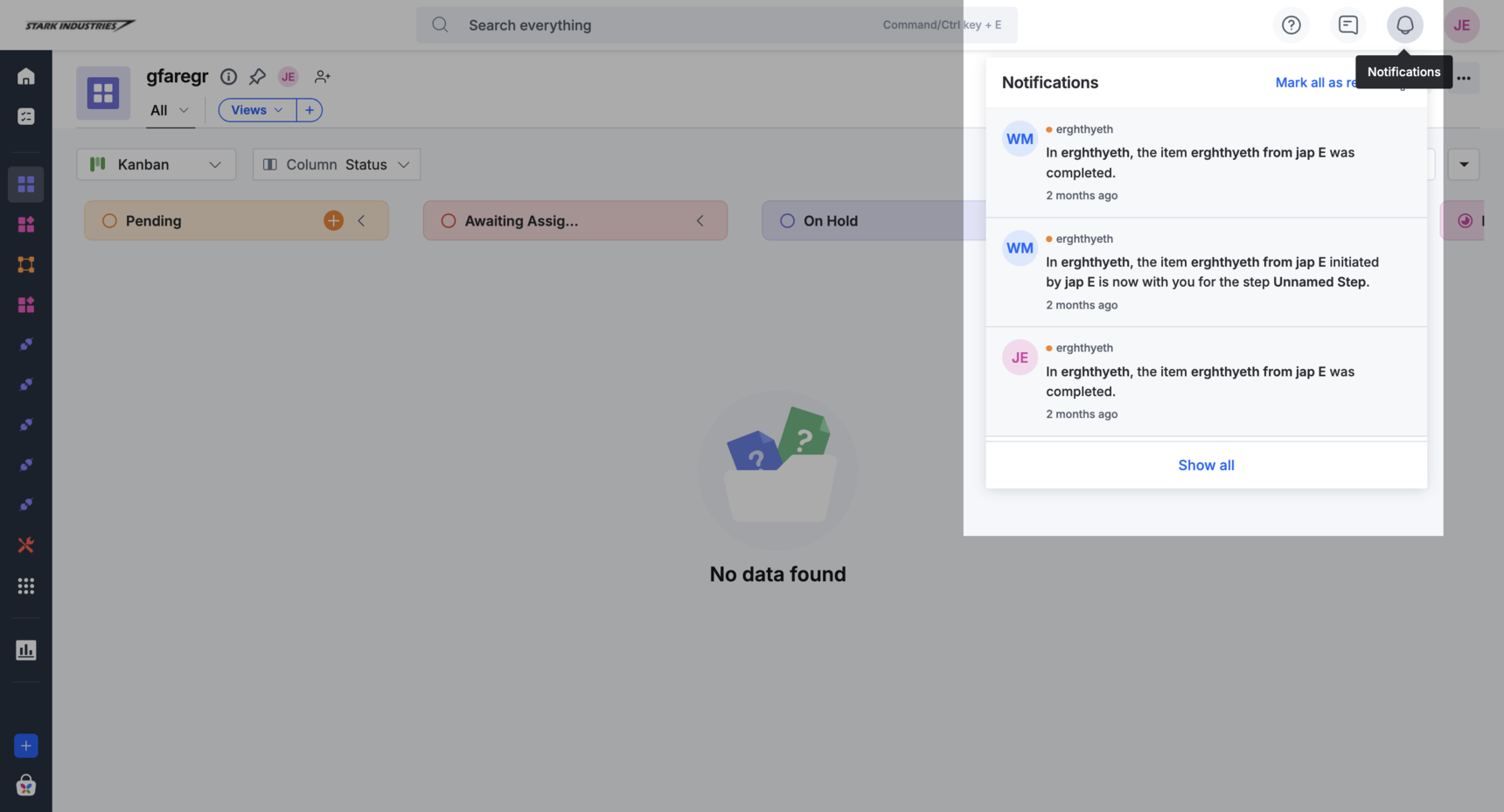Open the Home icon in sidebar

tap(26, 76)
